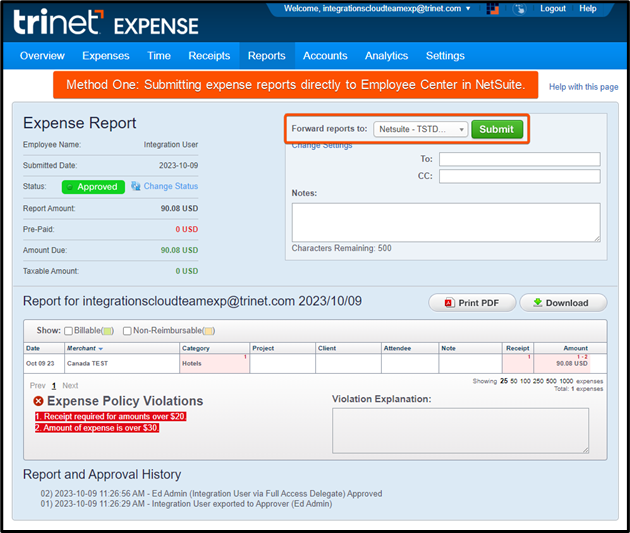Viewport: 630px width, 533px height.
Task: Show 1000 expenses per page
Action: click(x=566, y=381)
